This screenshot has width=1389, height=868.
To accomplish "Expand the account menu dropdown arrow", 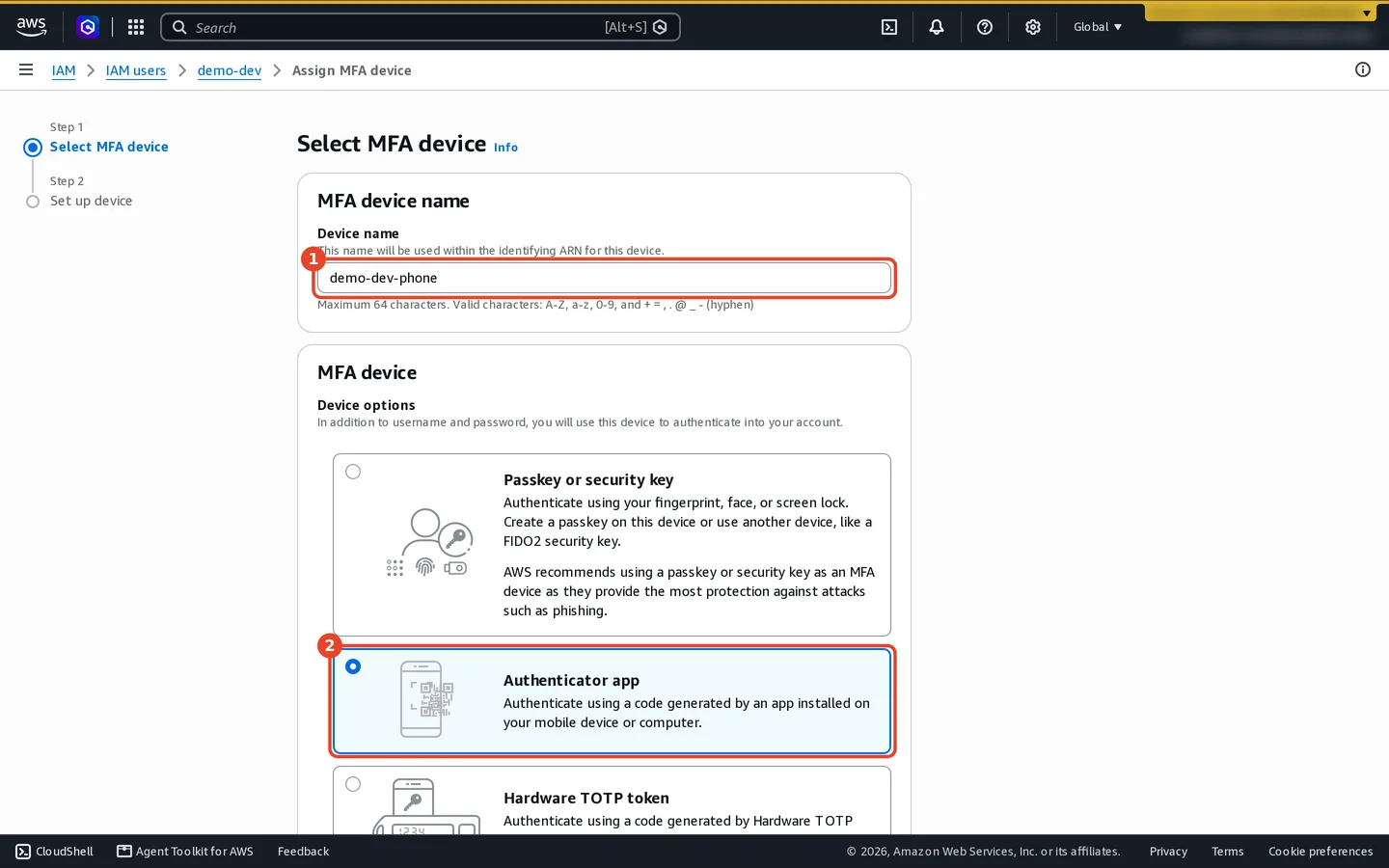I will click(1367, 14).
